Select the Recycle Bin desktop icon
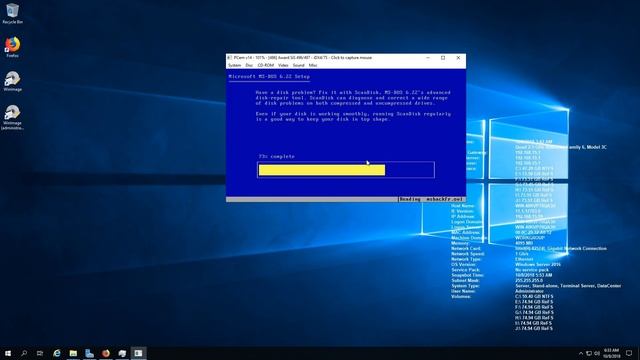 click(x=12, y=13)
